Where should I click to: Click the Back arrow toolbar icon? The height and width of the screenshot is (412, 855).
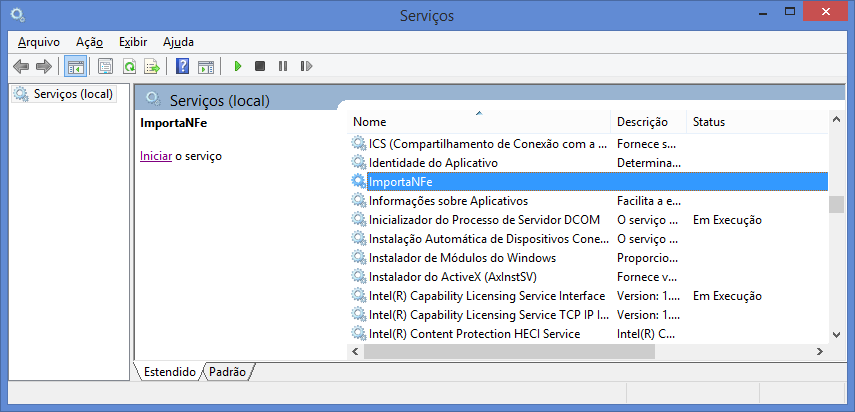coord(21,67)
